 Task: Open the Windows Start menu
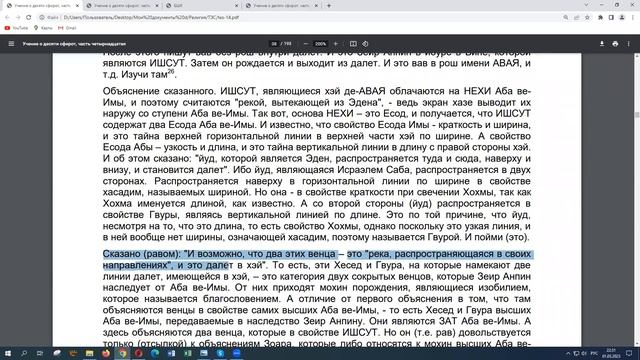point(8,353)
